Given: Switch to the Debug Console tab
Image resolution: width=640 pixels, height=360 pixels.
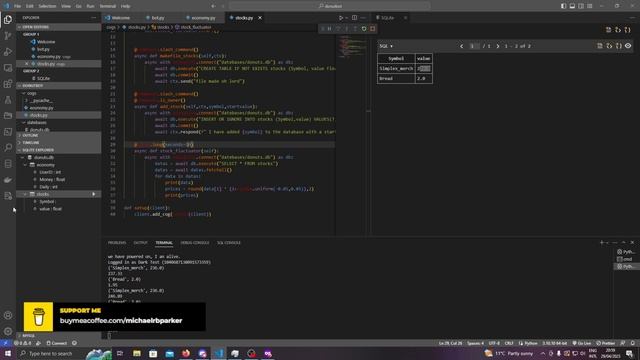Looking at the screenshot, I should (195, 243).
